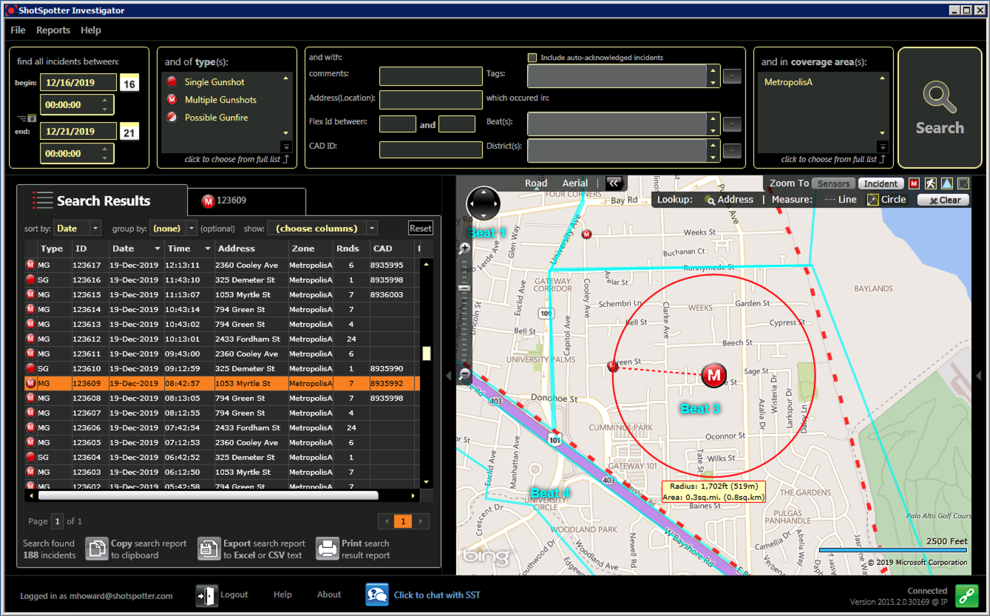Click the map zoom-out magnifier minus icon
The width and height of the screenshot is (990, 616).
[465, 374]
